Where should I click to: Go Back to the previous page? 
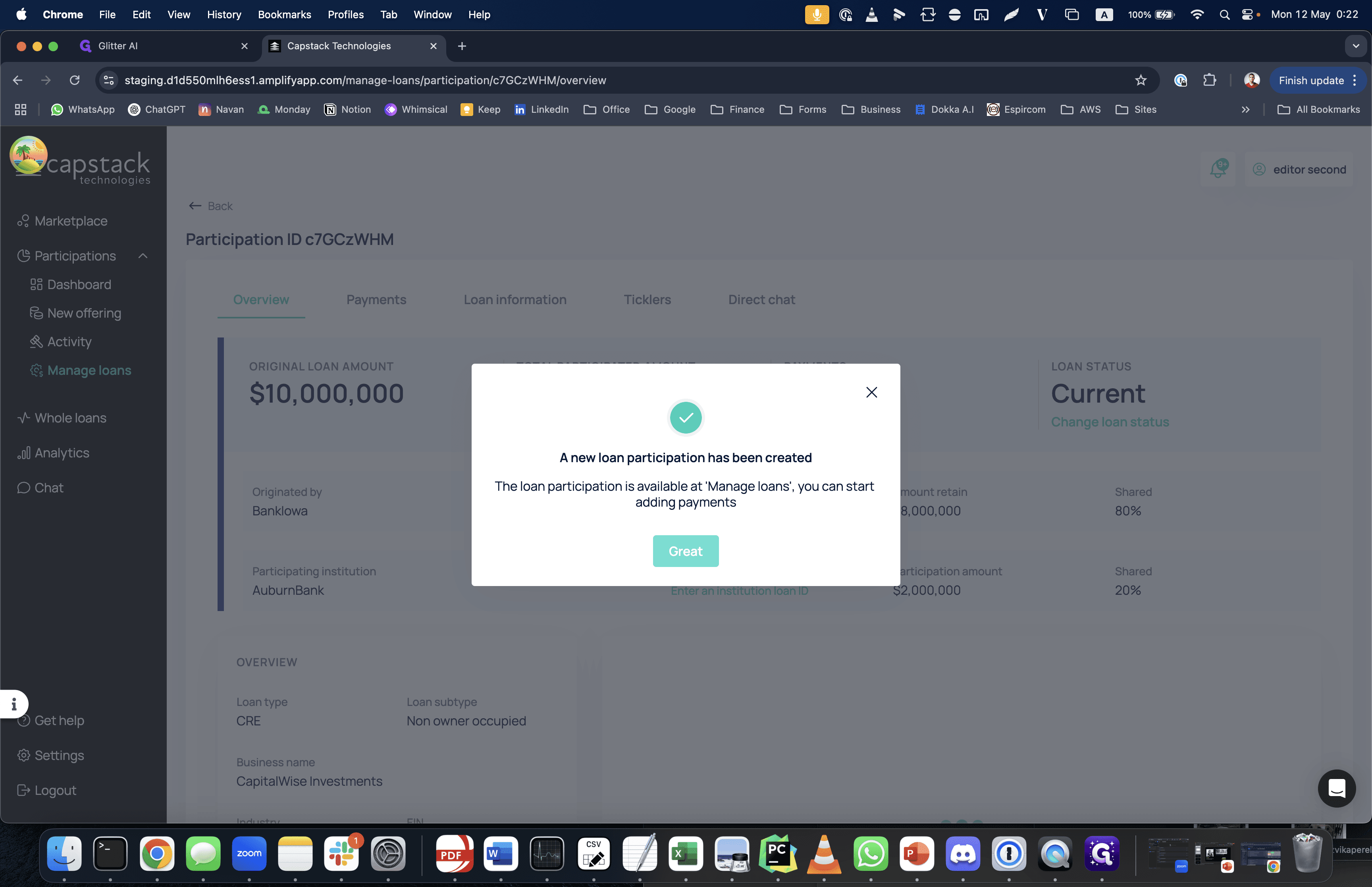click(211, 206)
